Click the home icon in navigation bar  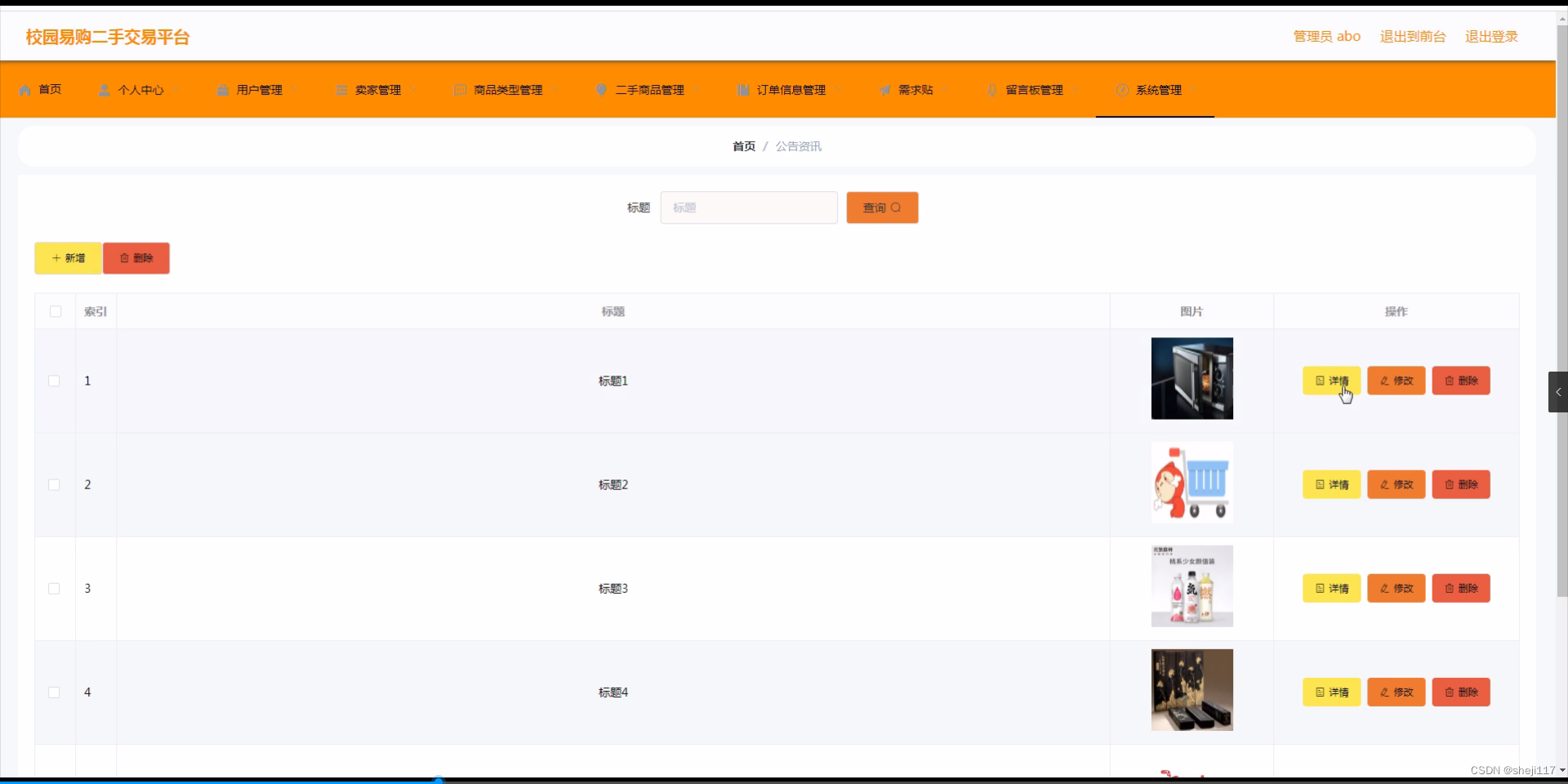coord(24,90)
